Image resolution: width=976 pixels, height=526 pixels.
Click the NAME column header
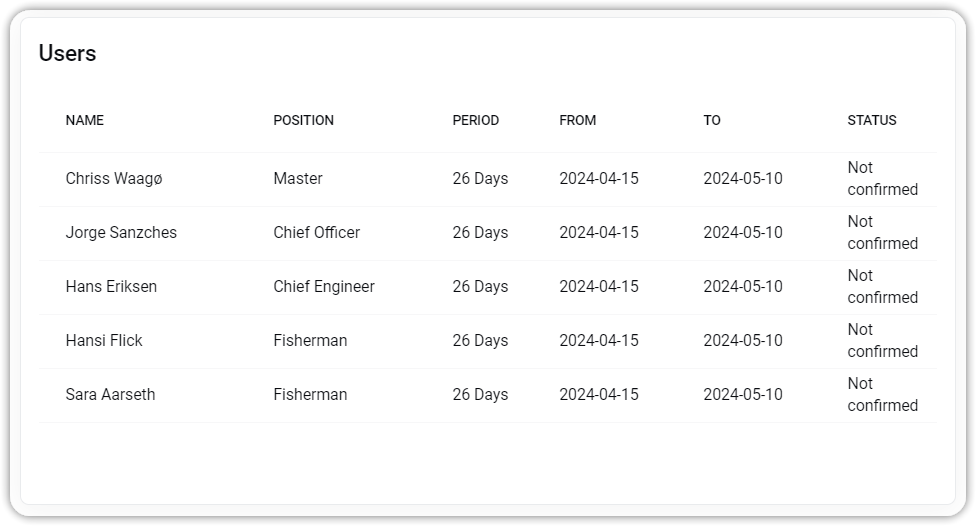(85, 120)
